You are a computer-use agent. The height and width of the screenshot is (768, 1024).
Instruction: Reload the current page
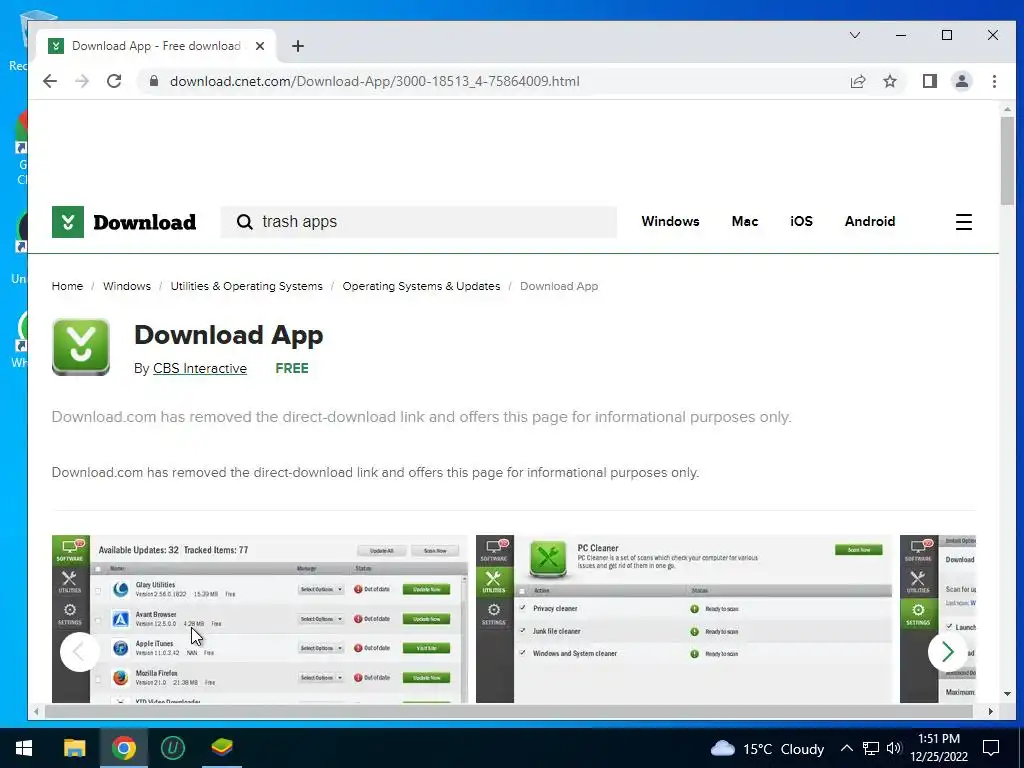click(114, 81)
